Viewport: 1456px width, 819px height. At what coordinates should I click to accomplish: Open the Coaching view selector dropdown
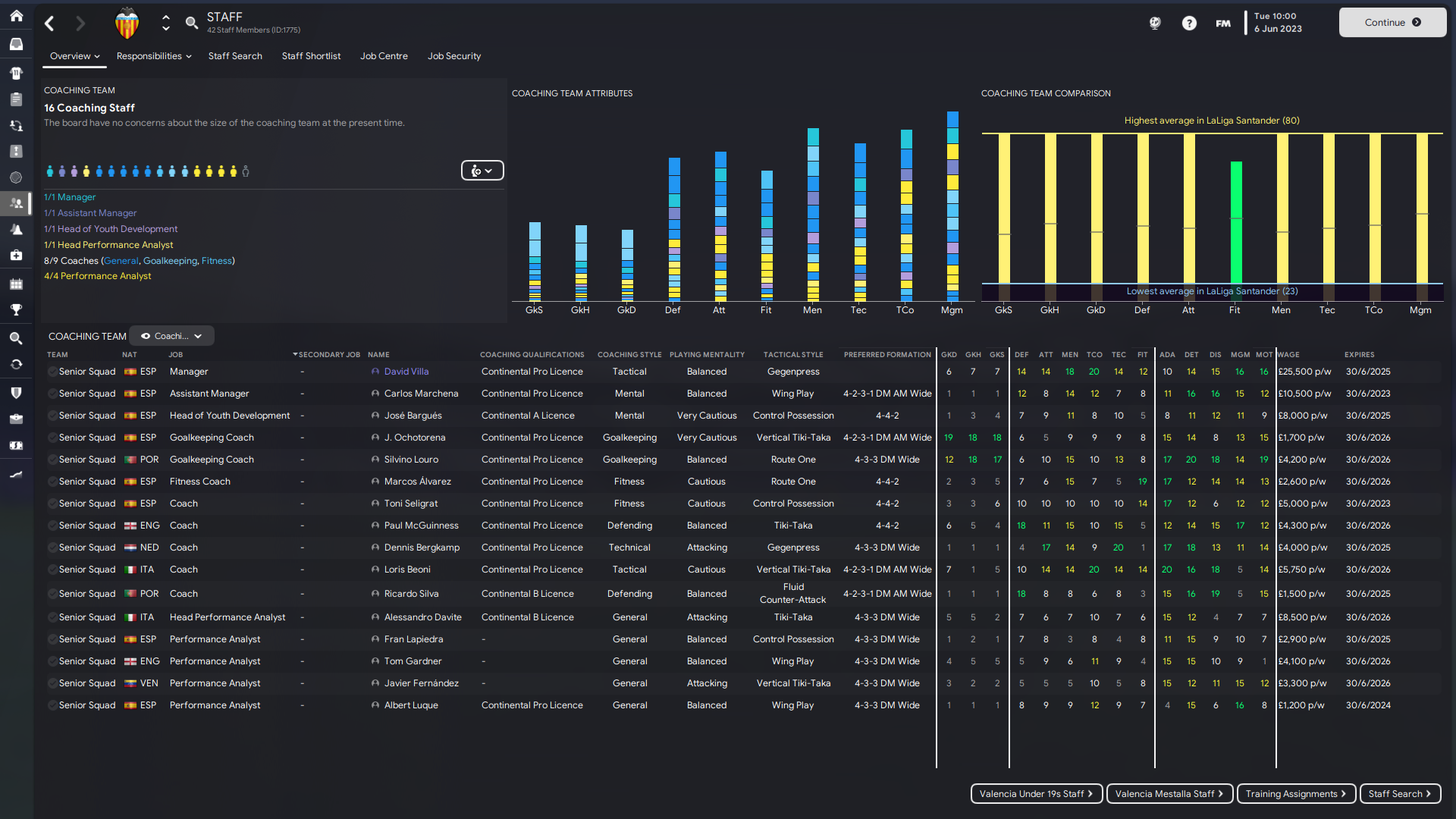point(172,336)
